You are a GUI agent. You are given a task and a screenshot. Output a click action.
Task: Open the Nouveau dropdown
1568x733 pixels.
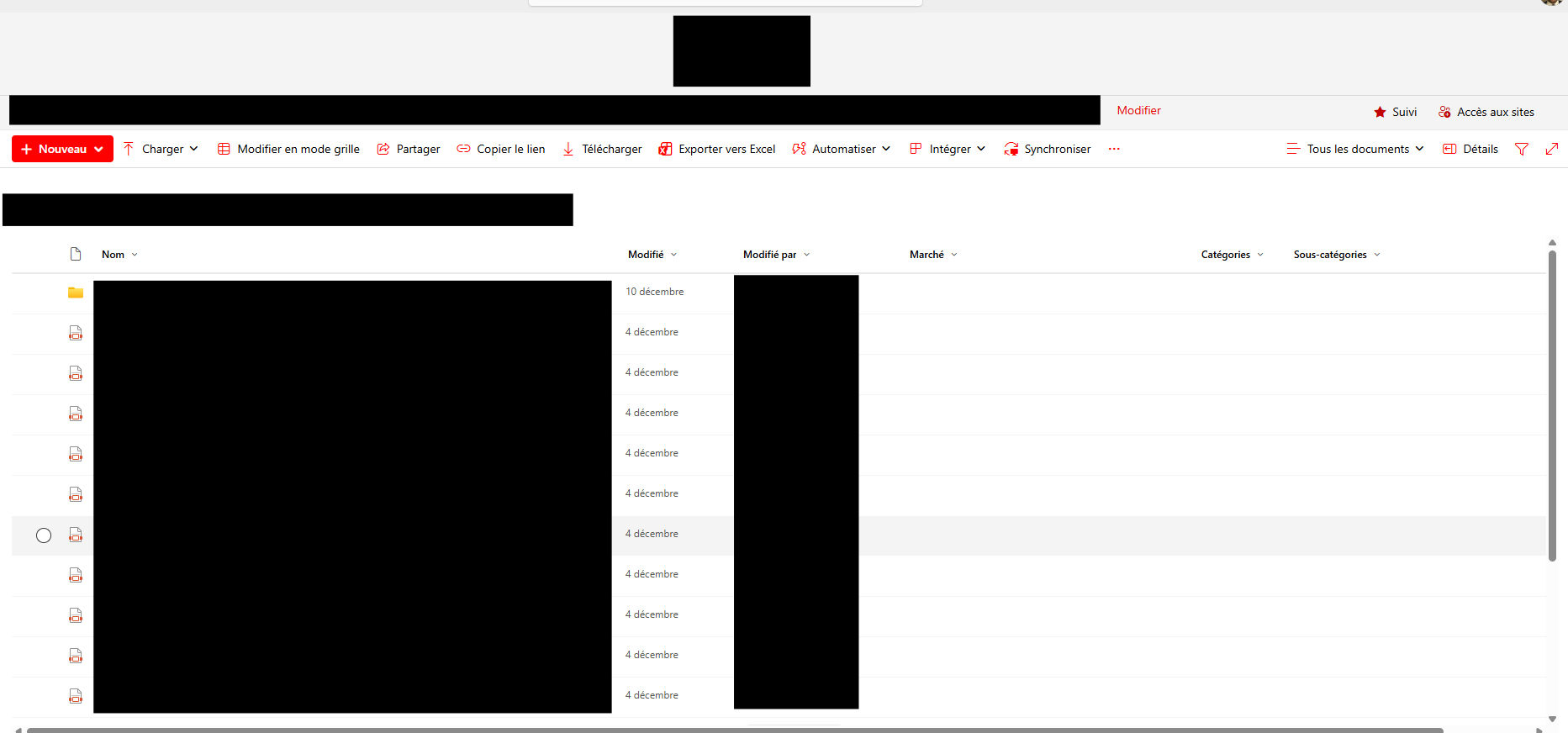(x=62, y=149)
